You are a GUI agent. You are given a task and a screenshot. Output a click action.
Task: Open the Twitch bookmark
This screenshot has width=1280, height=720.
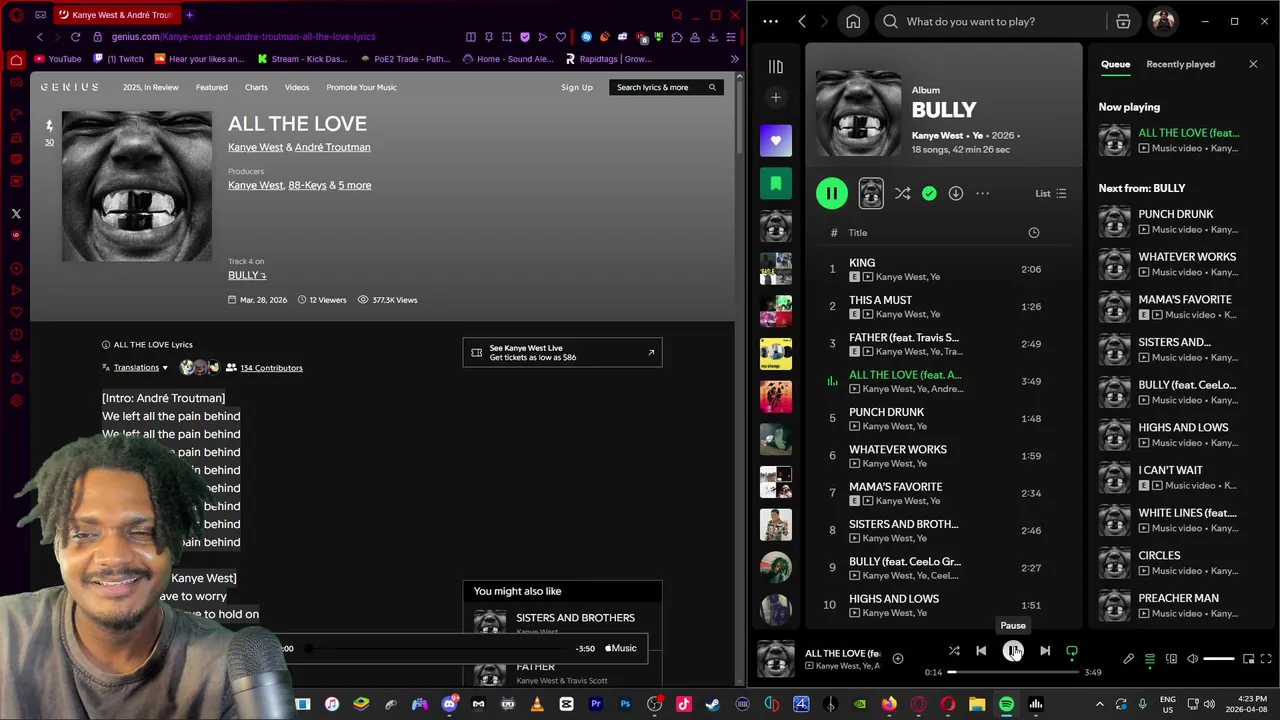pyautogui.click(x=118, y=59)
